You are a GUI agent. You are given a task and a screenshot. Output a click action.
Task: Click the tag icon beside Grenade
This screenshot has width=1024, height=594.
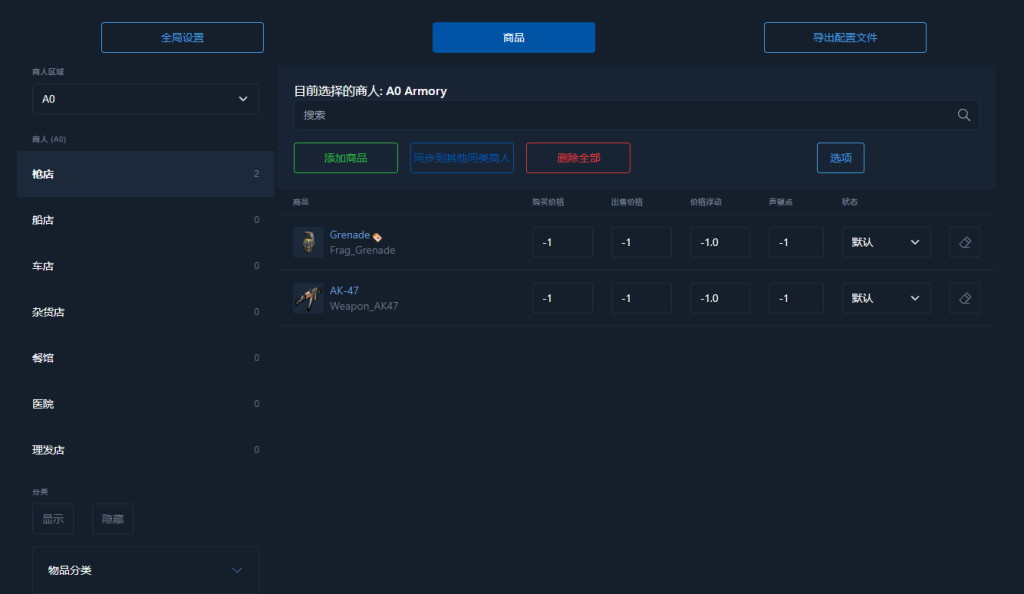tap(377, 236)
